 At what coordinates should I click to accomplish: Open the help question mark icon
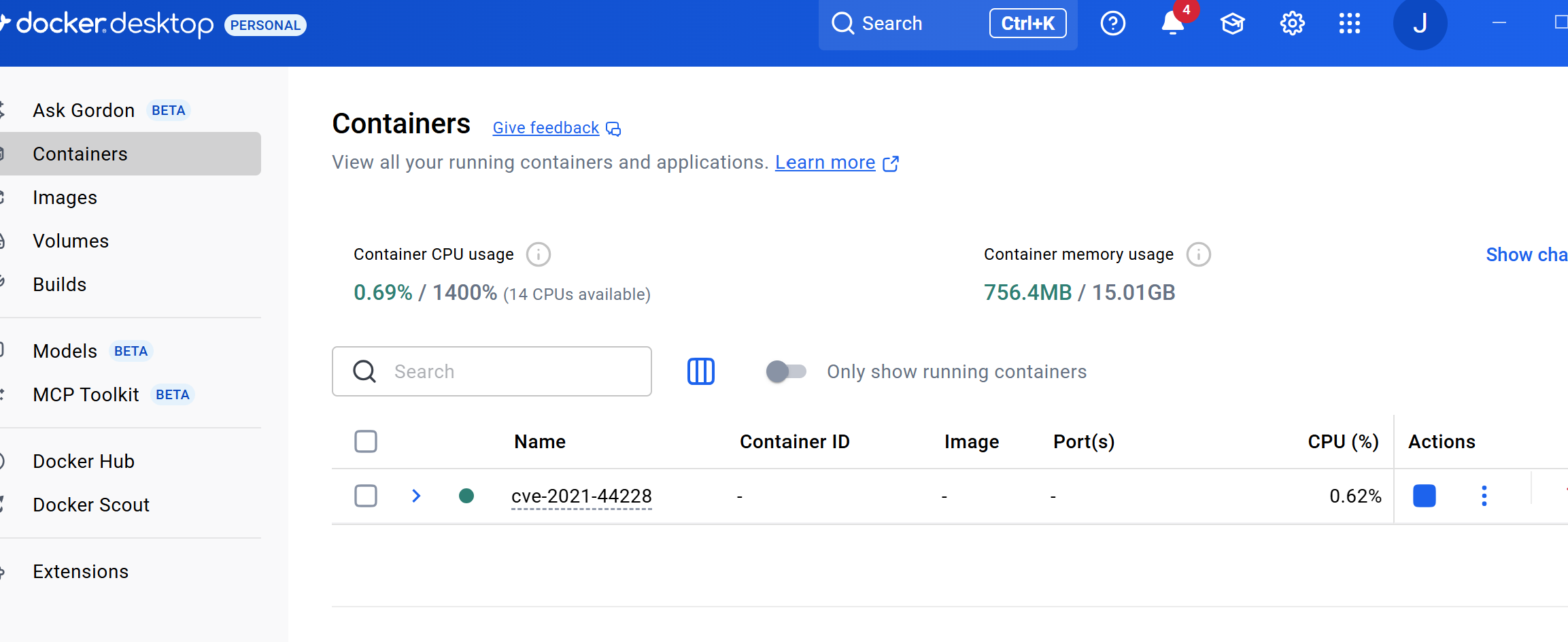1113,24
